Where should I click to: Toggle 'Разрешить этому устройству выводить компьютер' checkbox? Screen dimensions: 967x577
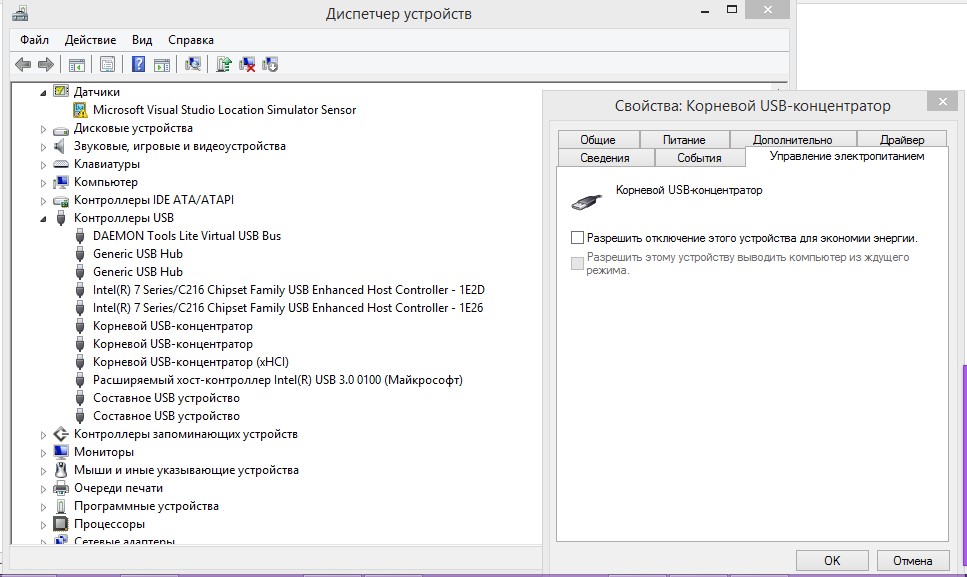pyautogui.click(x=577, y=263)
